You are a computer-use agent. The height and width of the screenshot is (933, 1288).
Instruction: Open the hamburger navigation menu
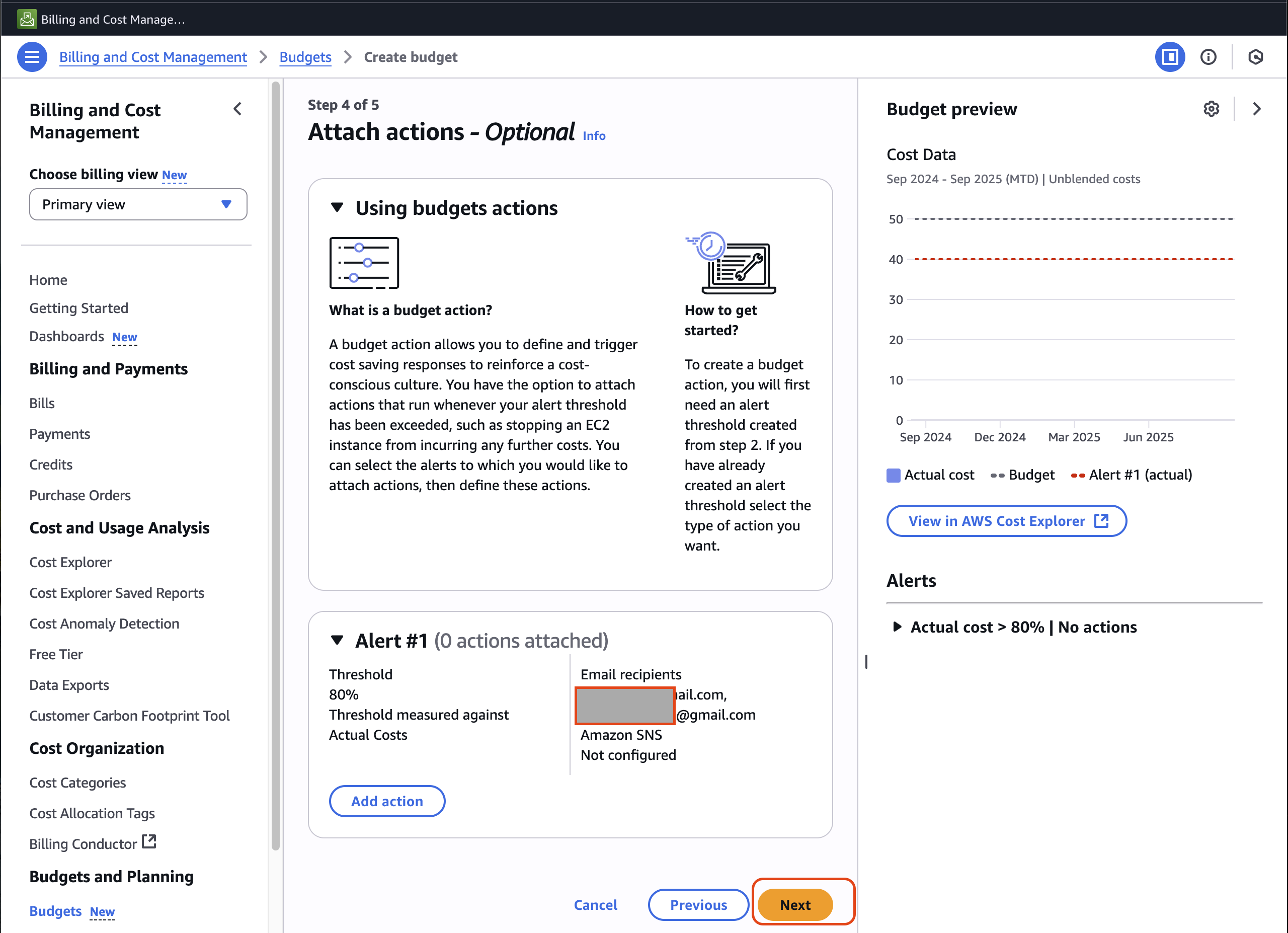[32, 57]
